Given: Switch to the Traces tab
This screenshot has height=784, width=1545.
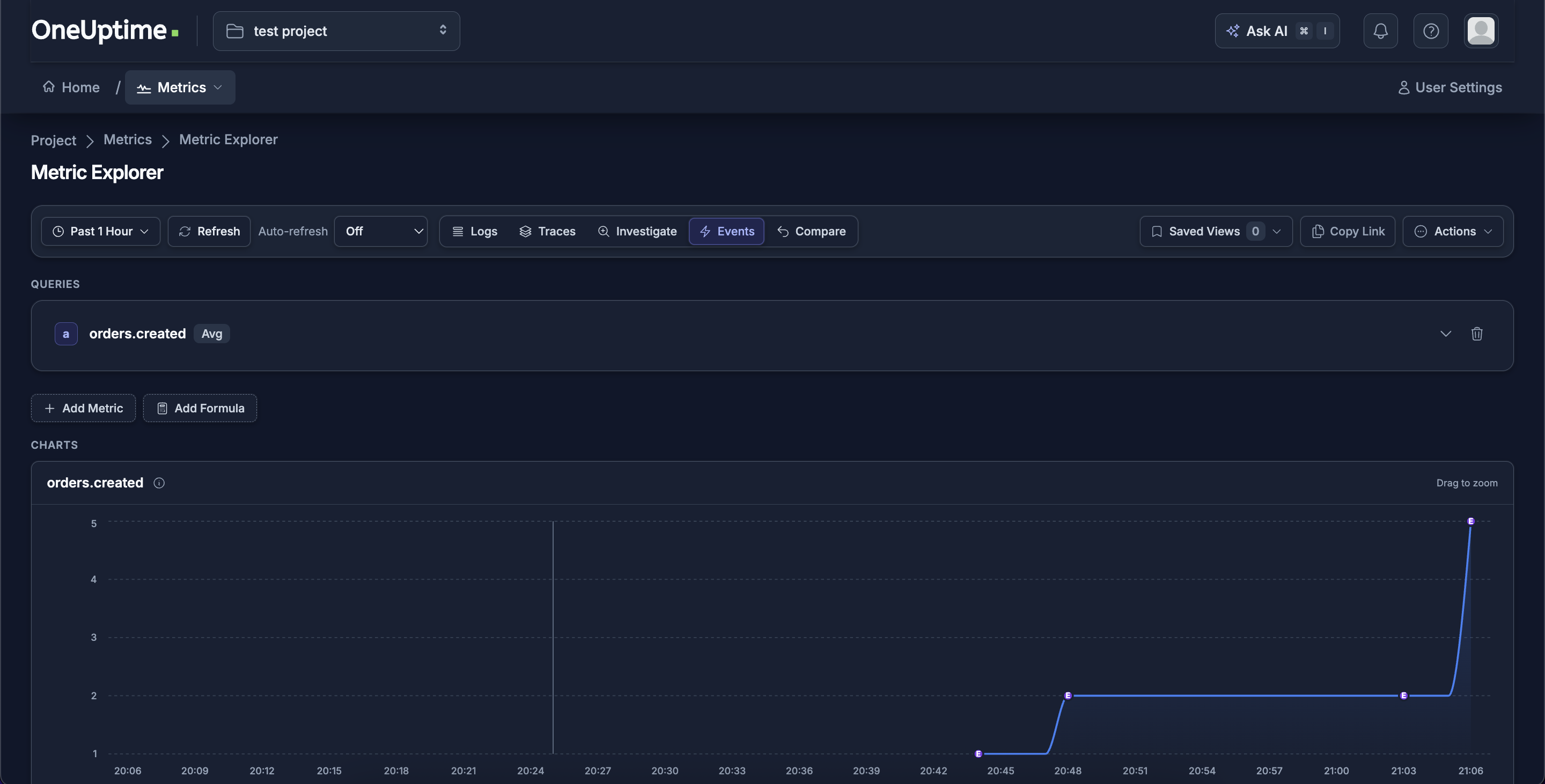Looking at the screenshot, I should click(x=547, y=231).
